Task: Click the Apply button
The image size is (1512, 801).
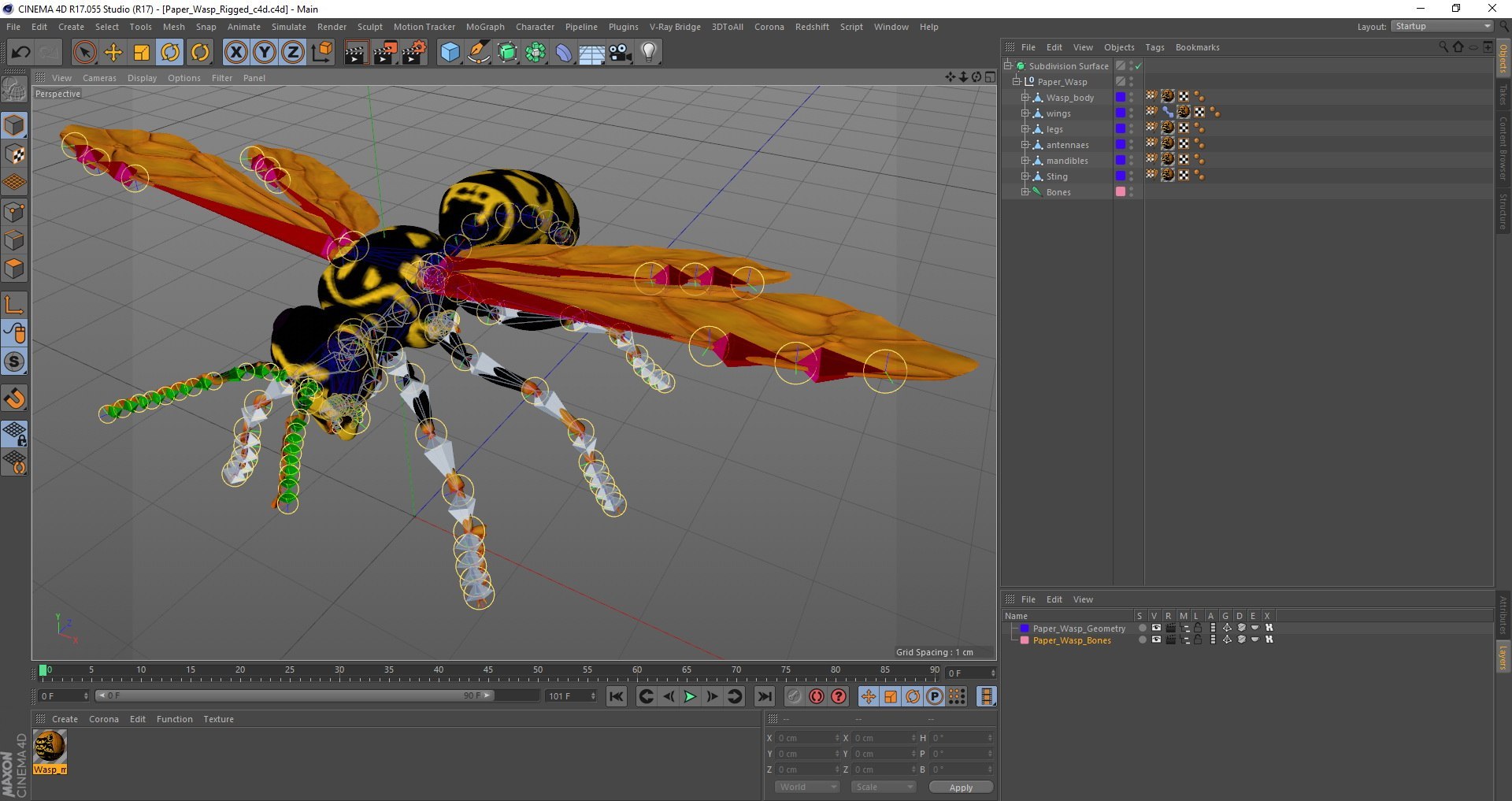Action: tap(961, 788)
